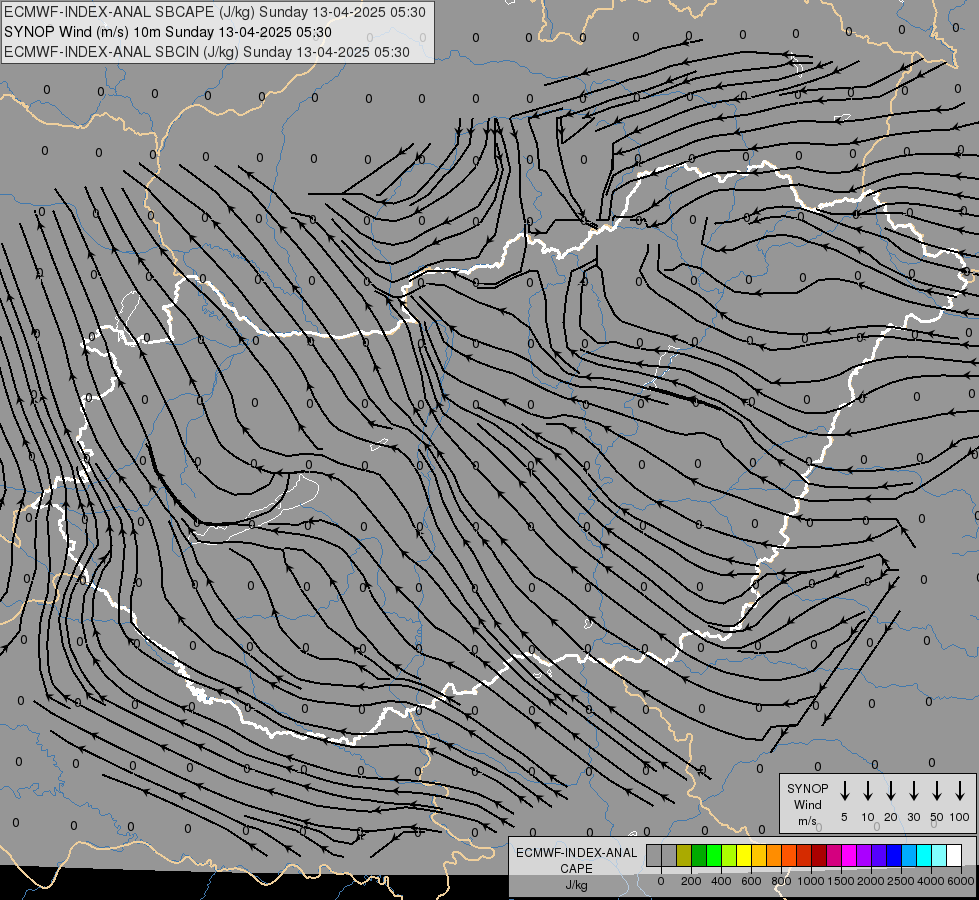Pick the bright magenta legend swatch
The image size is (979, 900).
click(x=849, y=855)
